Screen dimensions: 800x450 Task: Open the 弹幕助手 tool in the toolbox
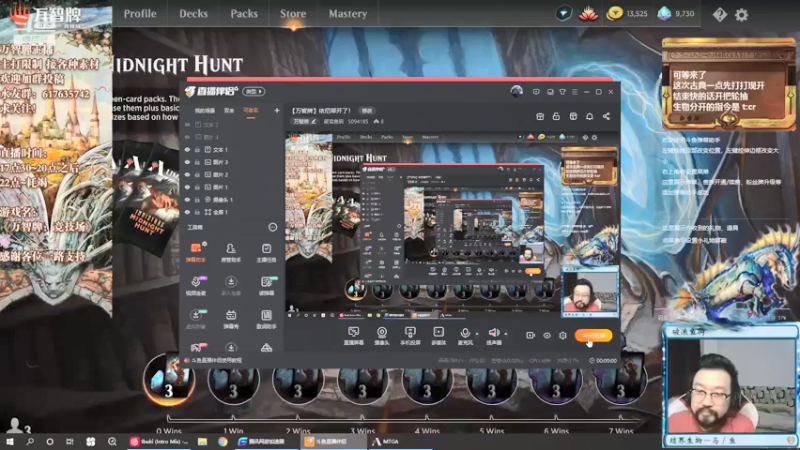195,252
